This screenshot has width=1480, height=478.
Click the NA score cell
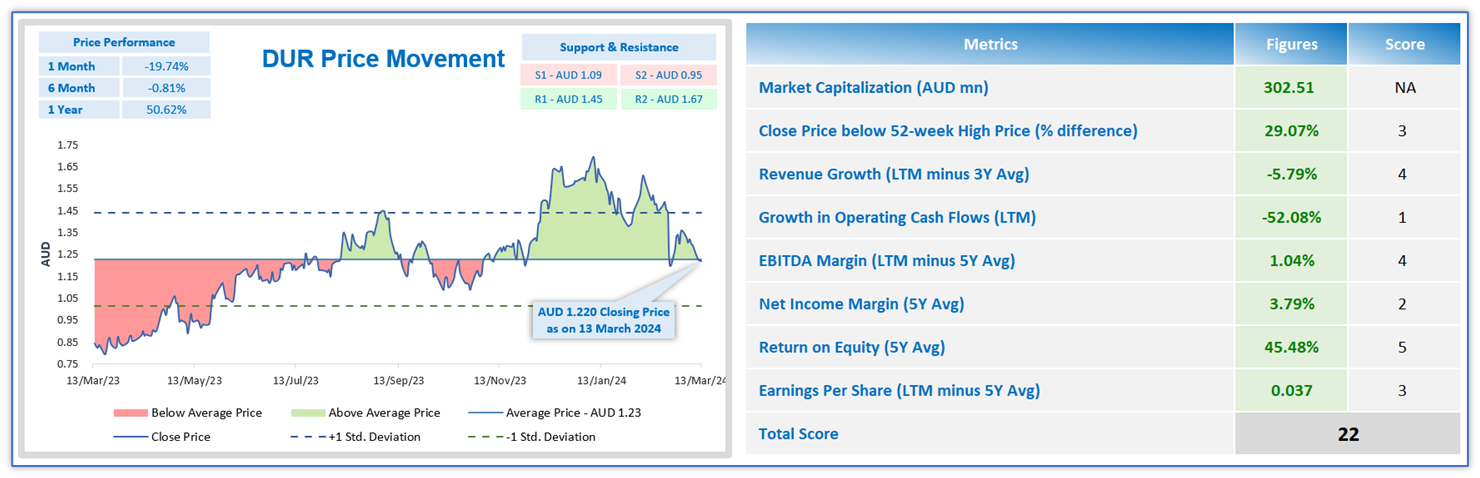click(1405, 87)
